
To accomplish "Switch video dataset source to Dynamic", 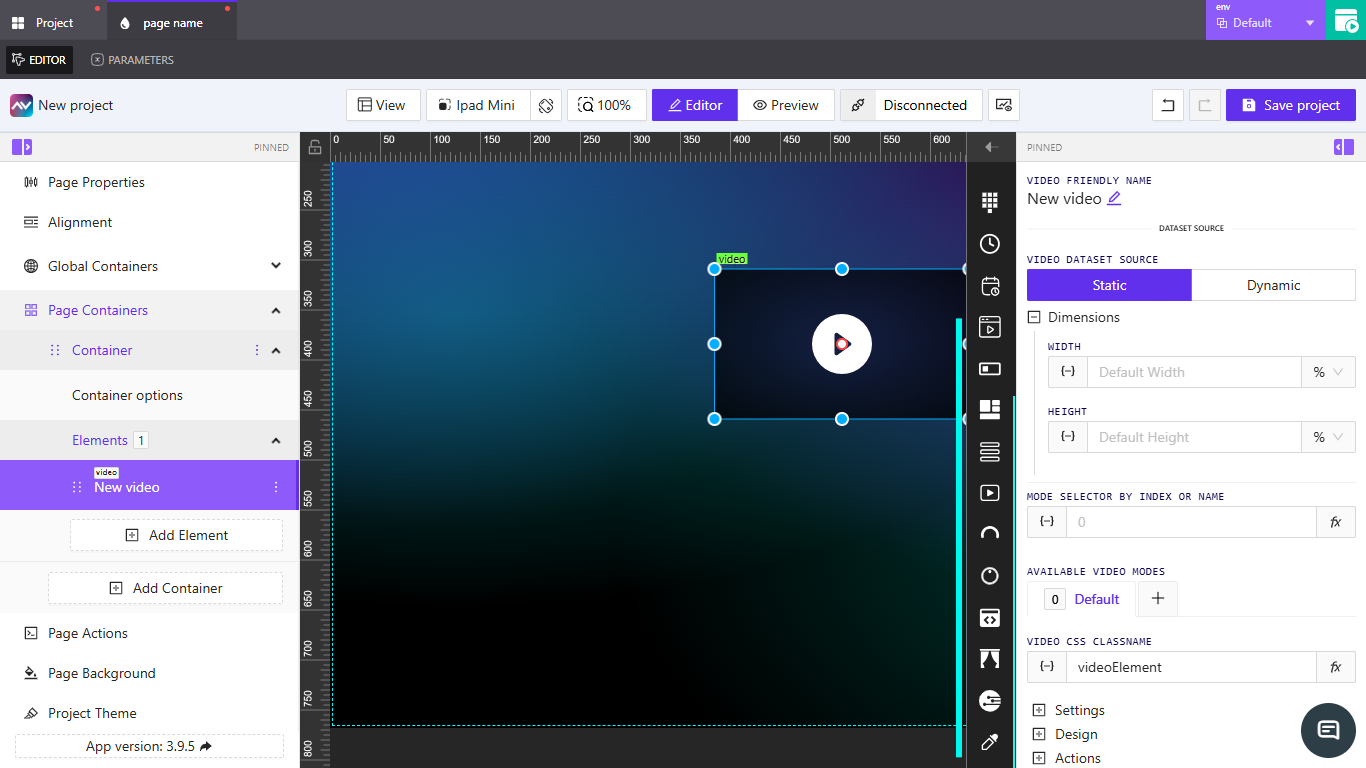I will 1273,285.
